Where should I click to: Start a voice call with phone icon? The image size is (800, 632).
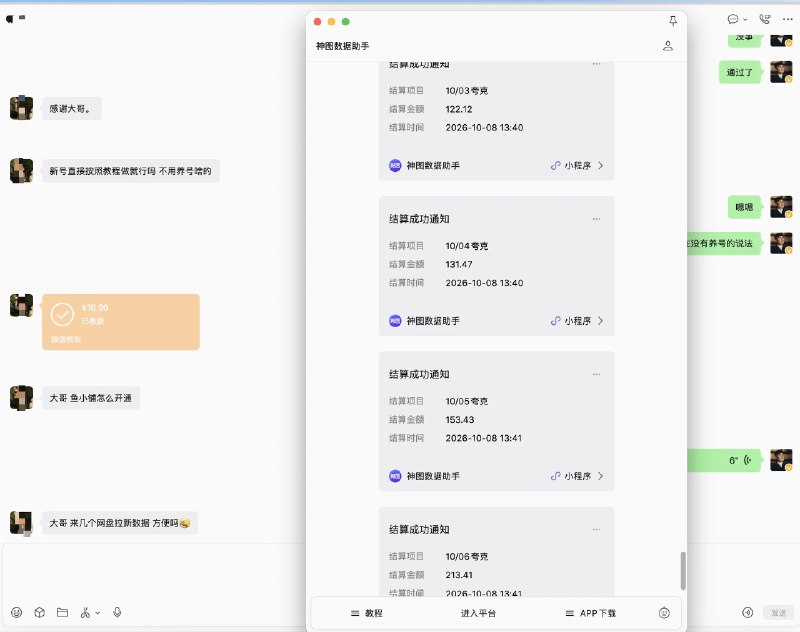765,19
